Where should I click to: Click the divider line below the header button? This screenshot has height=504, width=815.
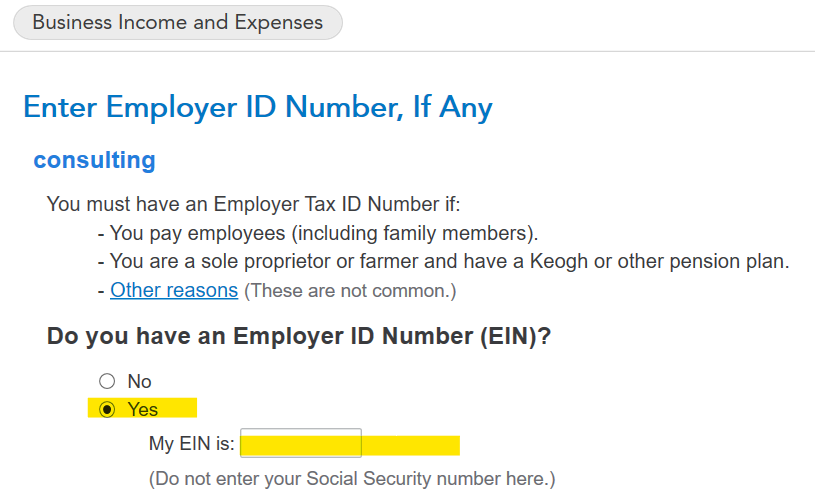(x=407, y=51)
